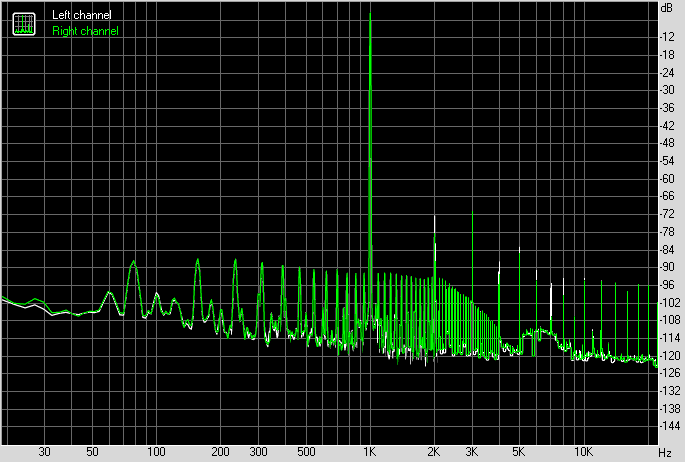The height and width of the screenshot is (462, 685).
Task: Click the '-12' dB scale label
Action: click(x=667, y=37)
